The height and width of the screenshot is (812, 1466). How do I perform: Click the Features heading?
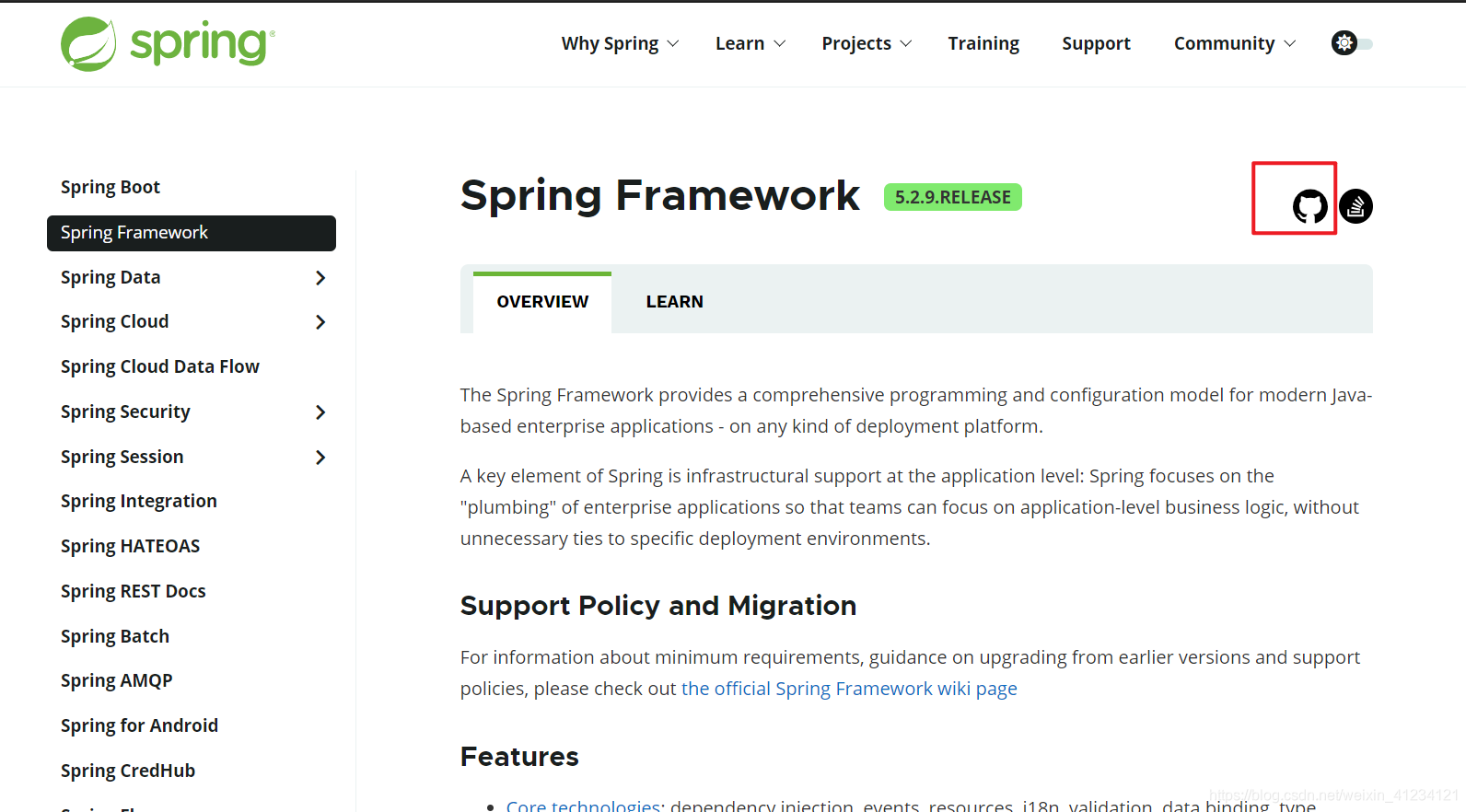519,757
